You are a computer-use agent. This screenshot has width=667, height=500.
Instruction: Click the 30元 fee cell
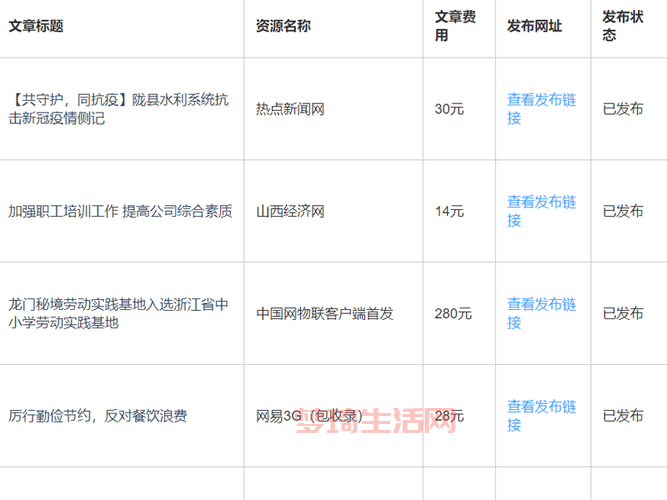click(449, 109)
